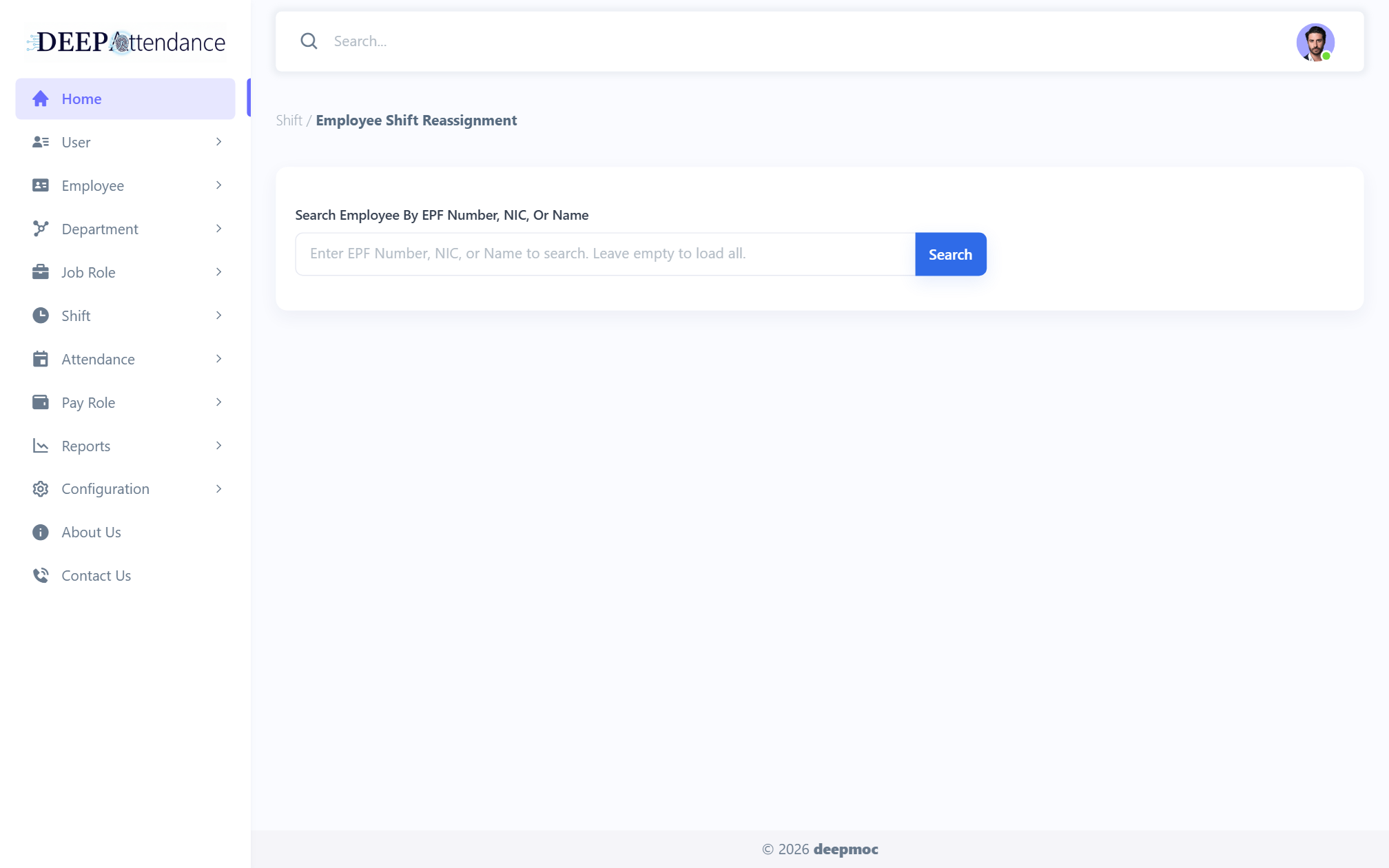The image size is (1389, 868).
Task: Click the Department branch icon
Action: tap(41, 229)
